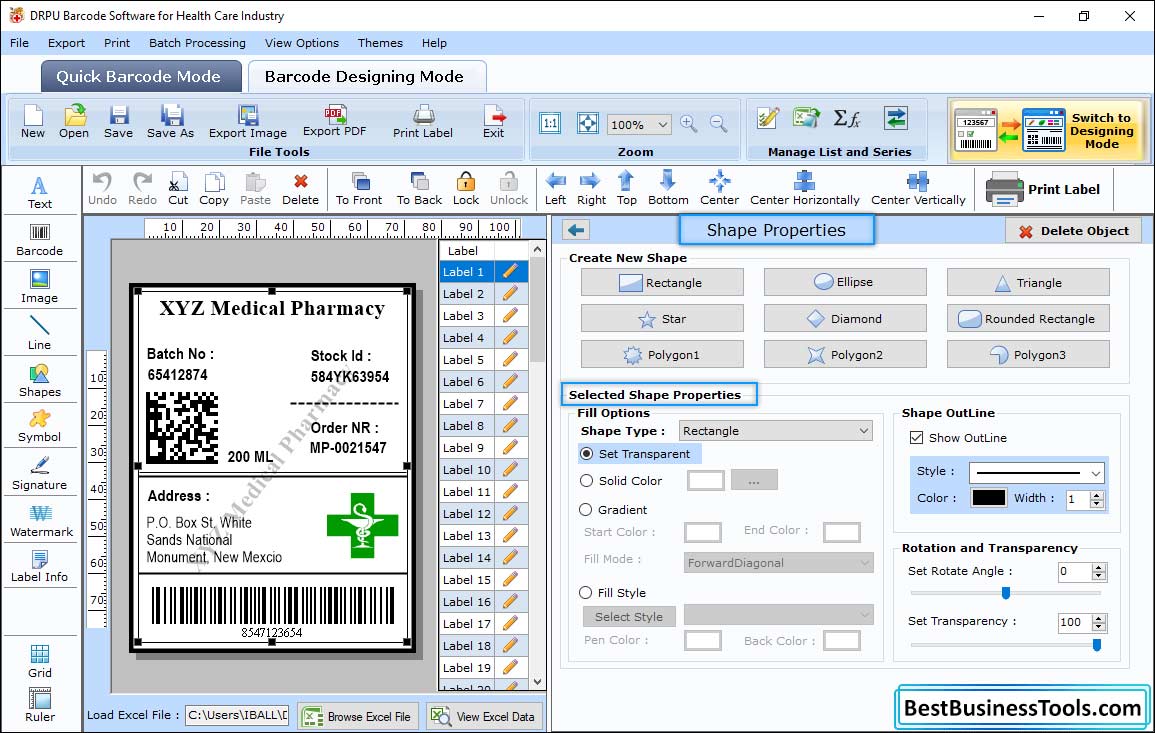Screen dimensions: 1155x733
Task: Select the Set Transparent radio button
Action: coord(586,454)
